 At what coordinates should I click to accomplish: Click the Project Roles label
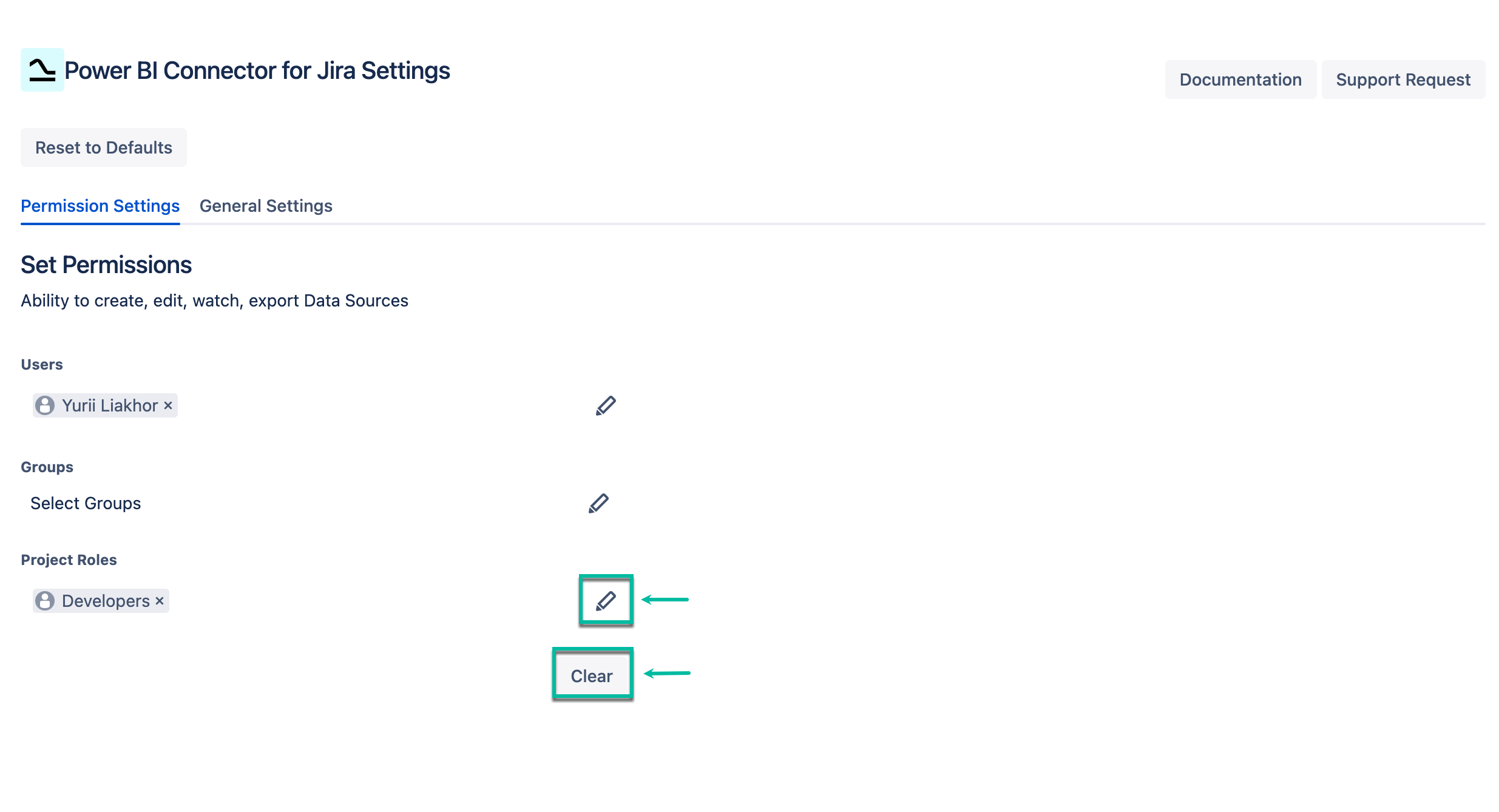[x=69, y=560]
